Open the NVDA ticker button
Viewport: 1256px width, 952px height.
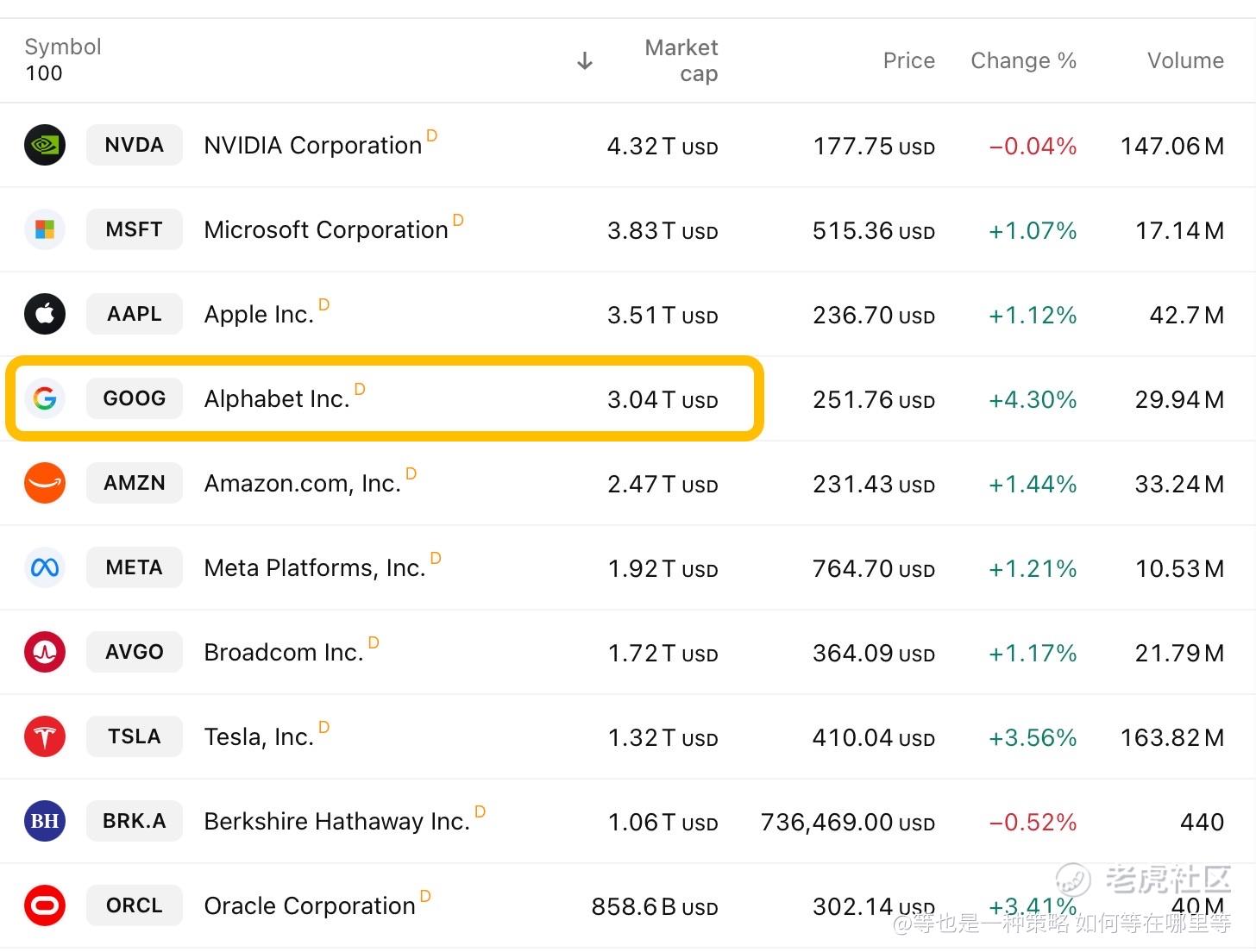(x=135, y=145)
